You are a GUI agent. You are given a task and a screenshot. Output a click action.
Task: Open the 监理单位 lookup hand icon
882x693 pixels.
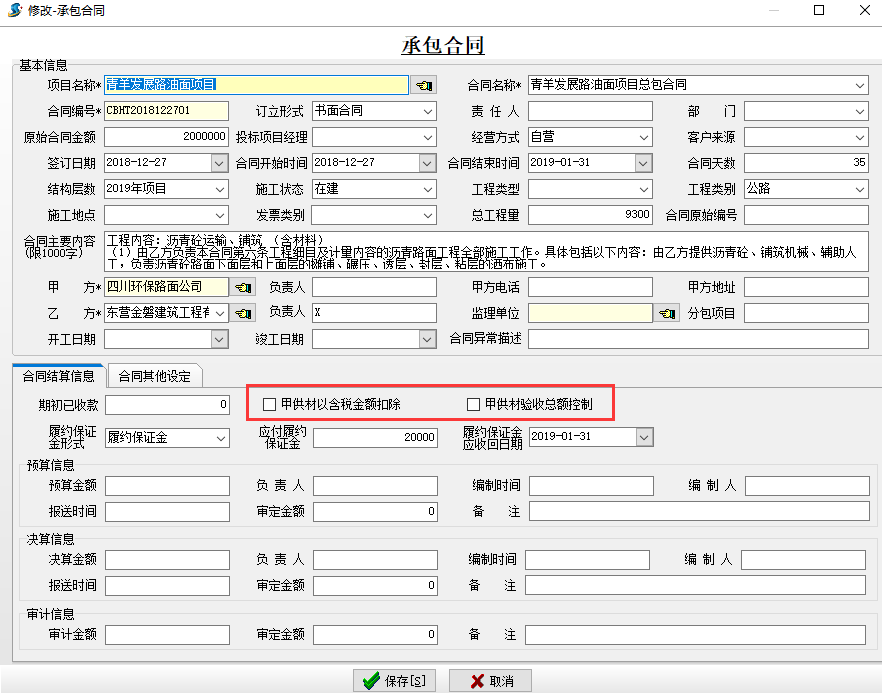coord(667,314)
